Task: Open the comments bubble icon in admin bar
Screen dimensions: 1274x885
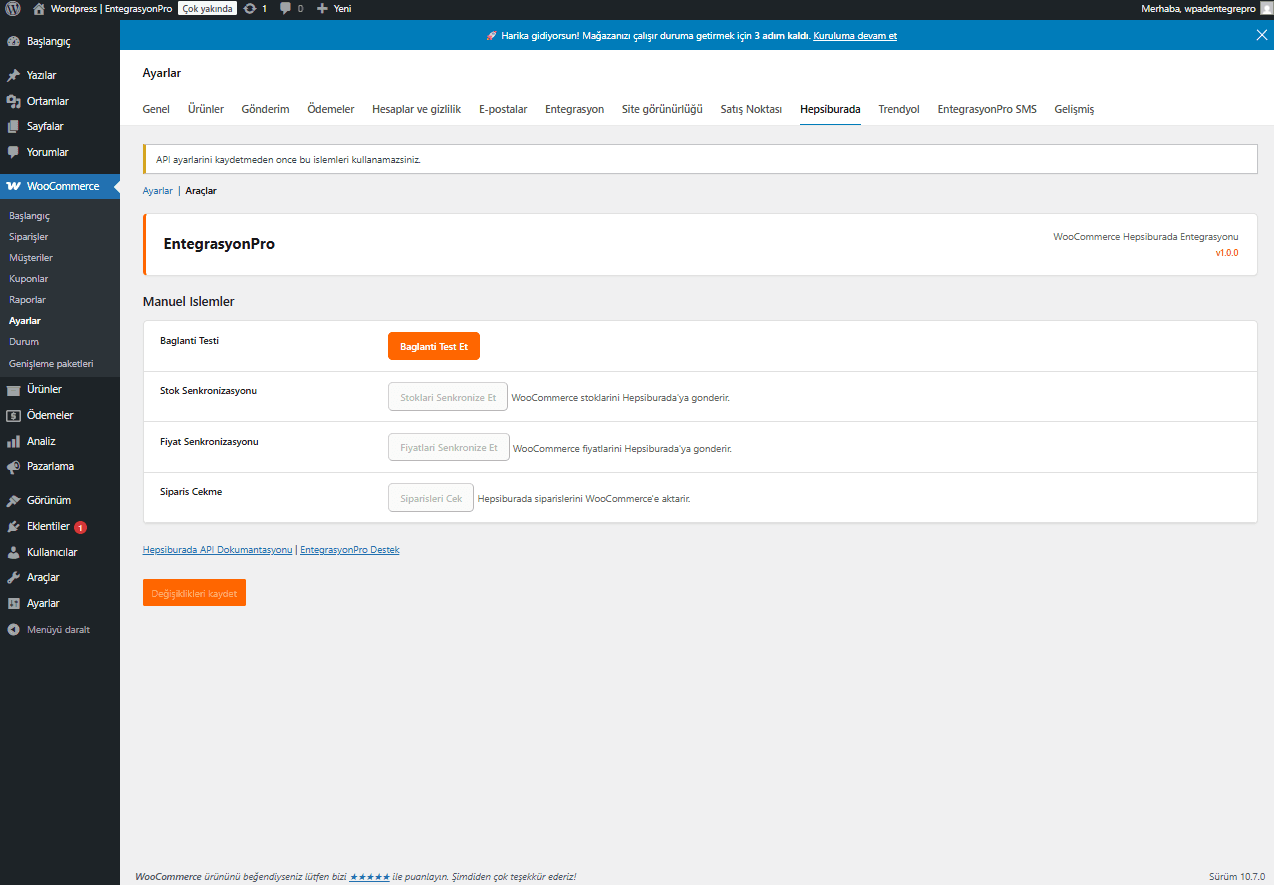Action: point(286,8)
